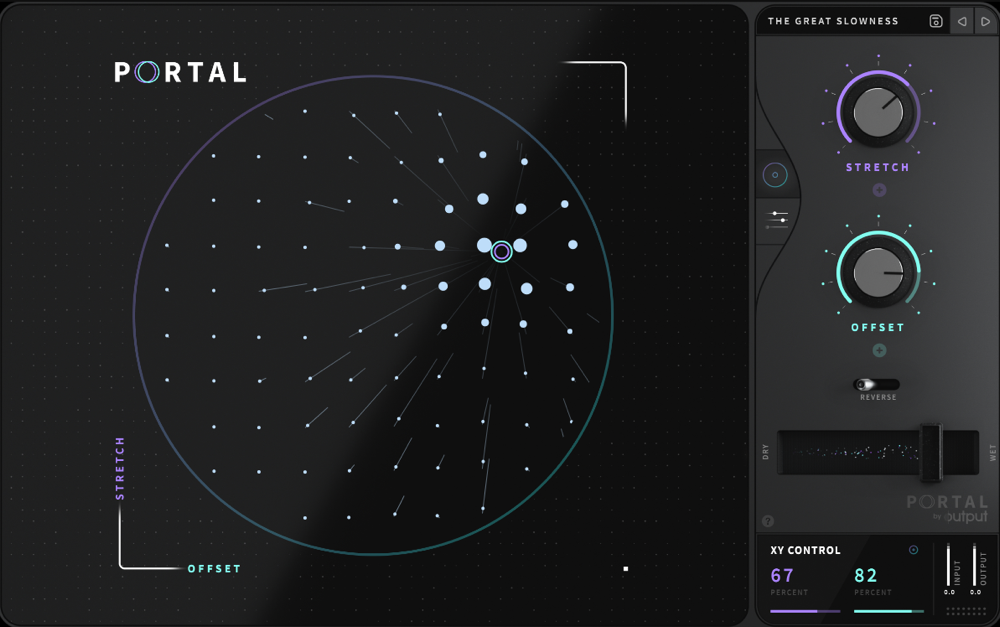
Task: Save the current preset with the disk icon
Action: [936, 21]
